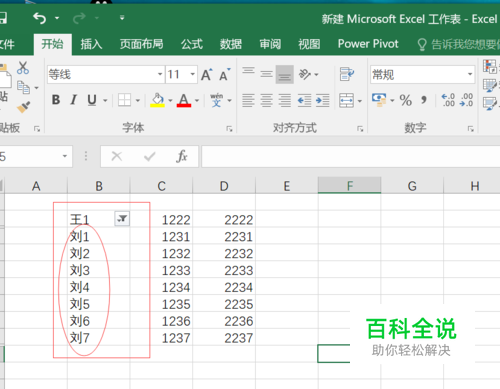Select the Format Painter brush
Image resolution: width=500 pixels, height=389 pixels.
[x=23, y=107]
